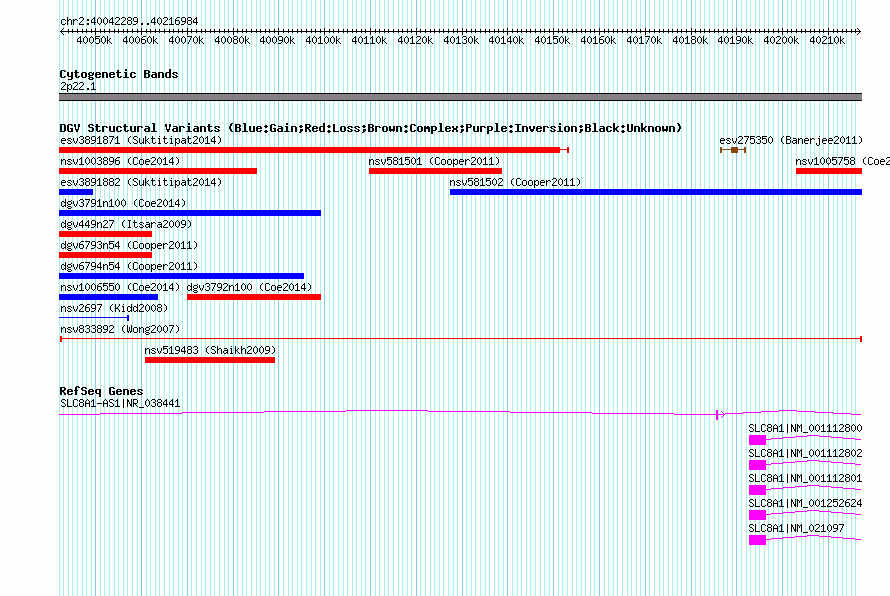Click the nsv1003896 red loss bar

coord(158,171)
